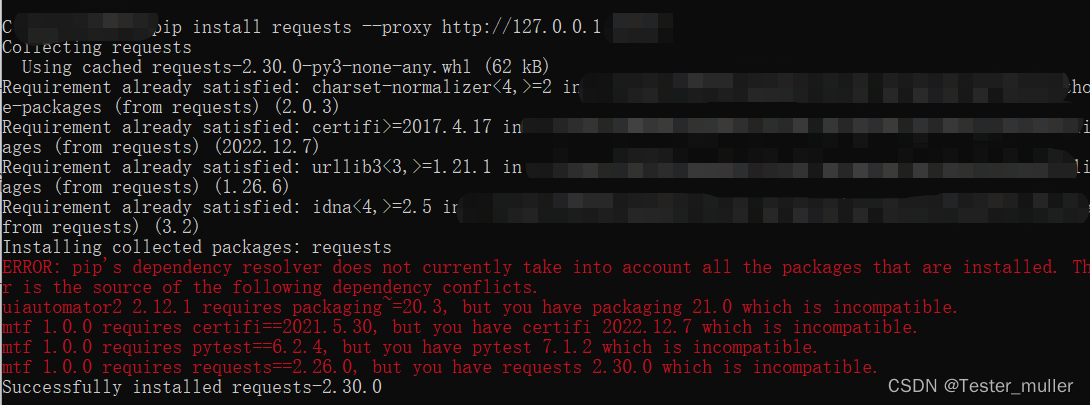Viewport: 1090px width, 405px height.
Task: Click the "Collecting requests" output line
Action: (97, 47)
